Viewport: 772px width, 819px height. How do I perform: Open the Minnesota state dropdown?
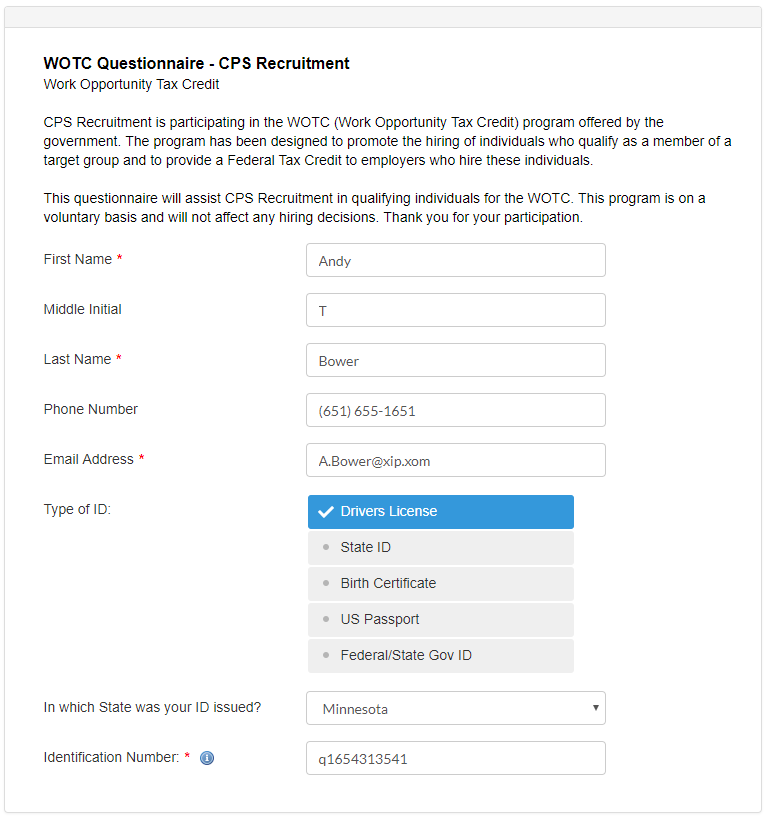click(x=455, y=709)
